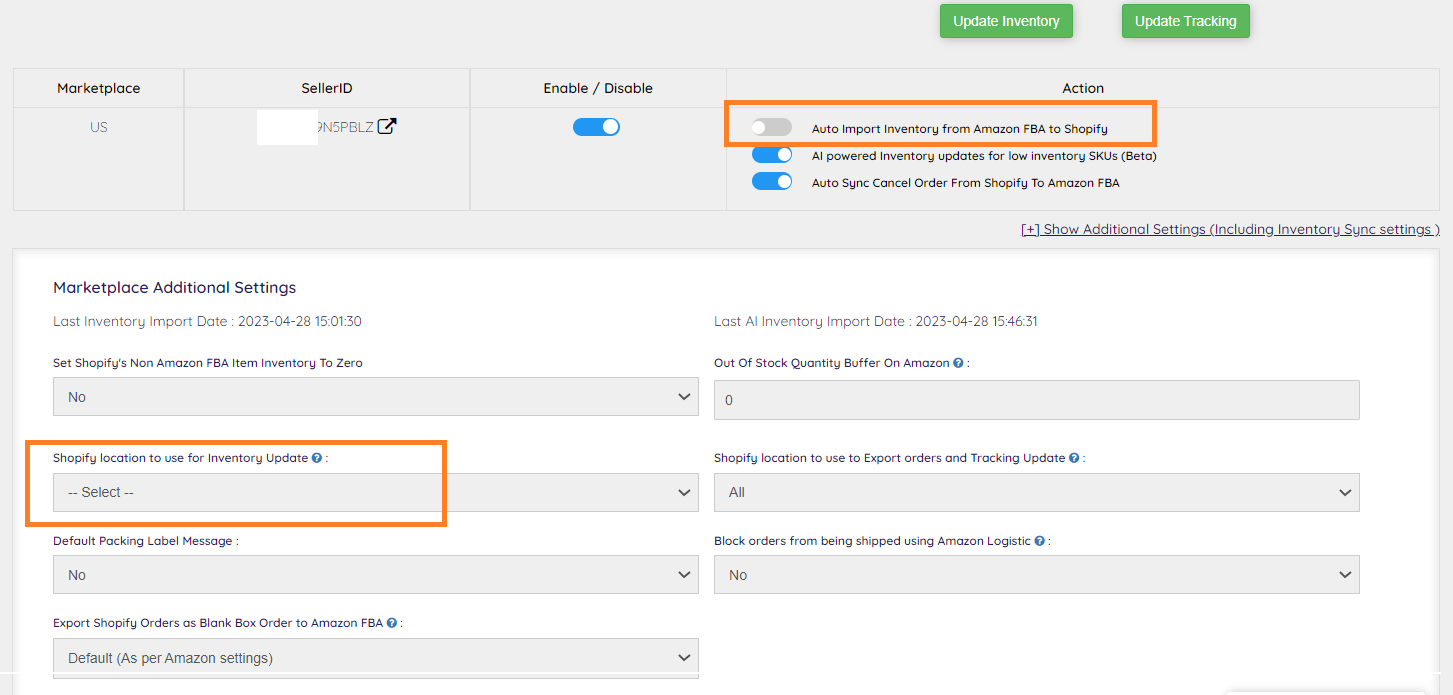Disable AI powered inventory updates toggle
This screenshot has height=695, width=1453.
pyautogui.click(x=772, y=155)
